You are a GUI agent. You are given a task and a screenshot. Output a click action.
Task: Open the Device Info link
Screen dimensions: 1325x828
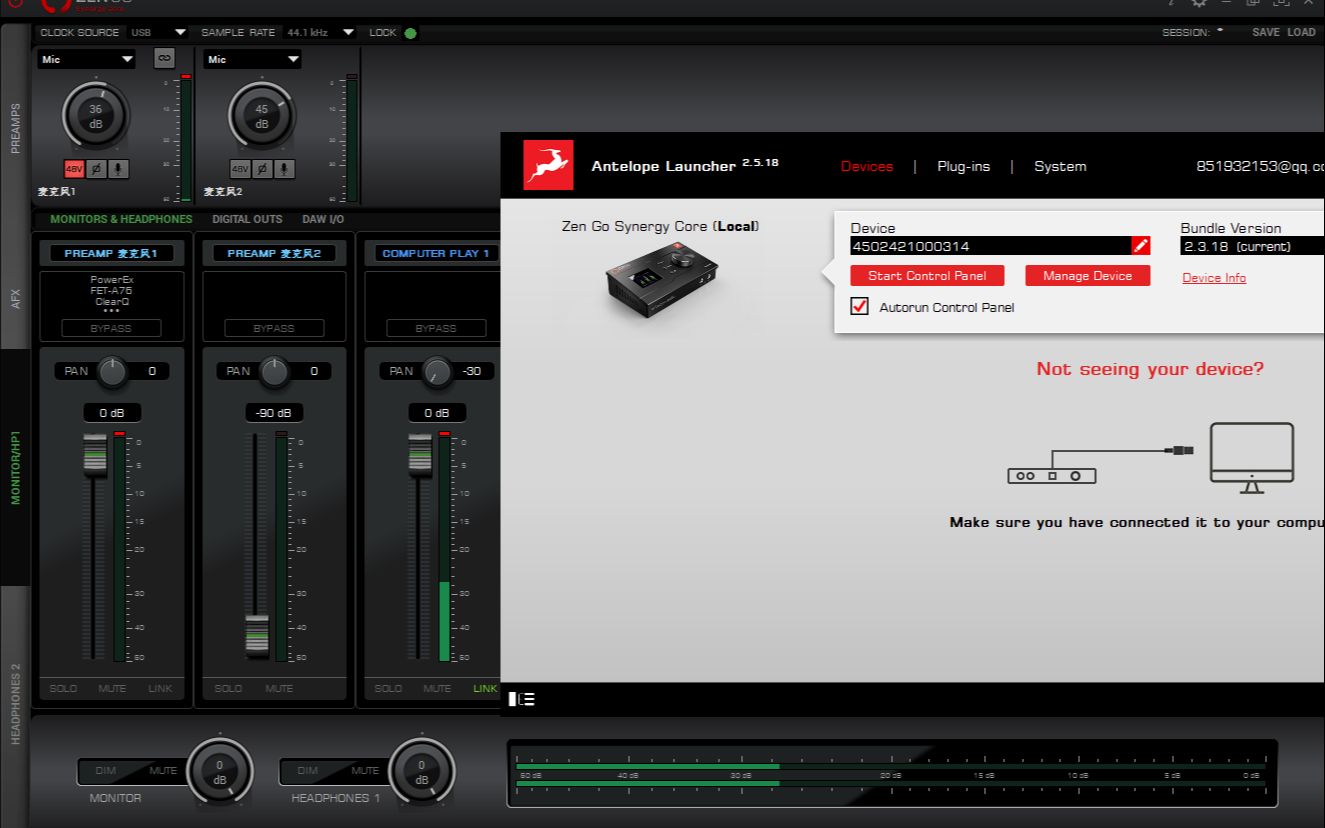pyautogui.click(x=1214, y=278)
